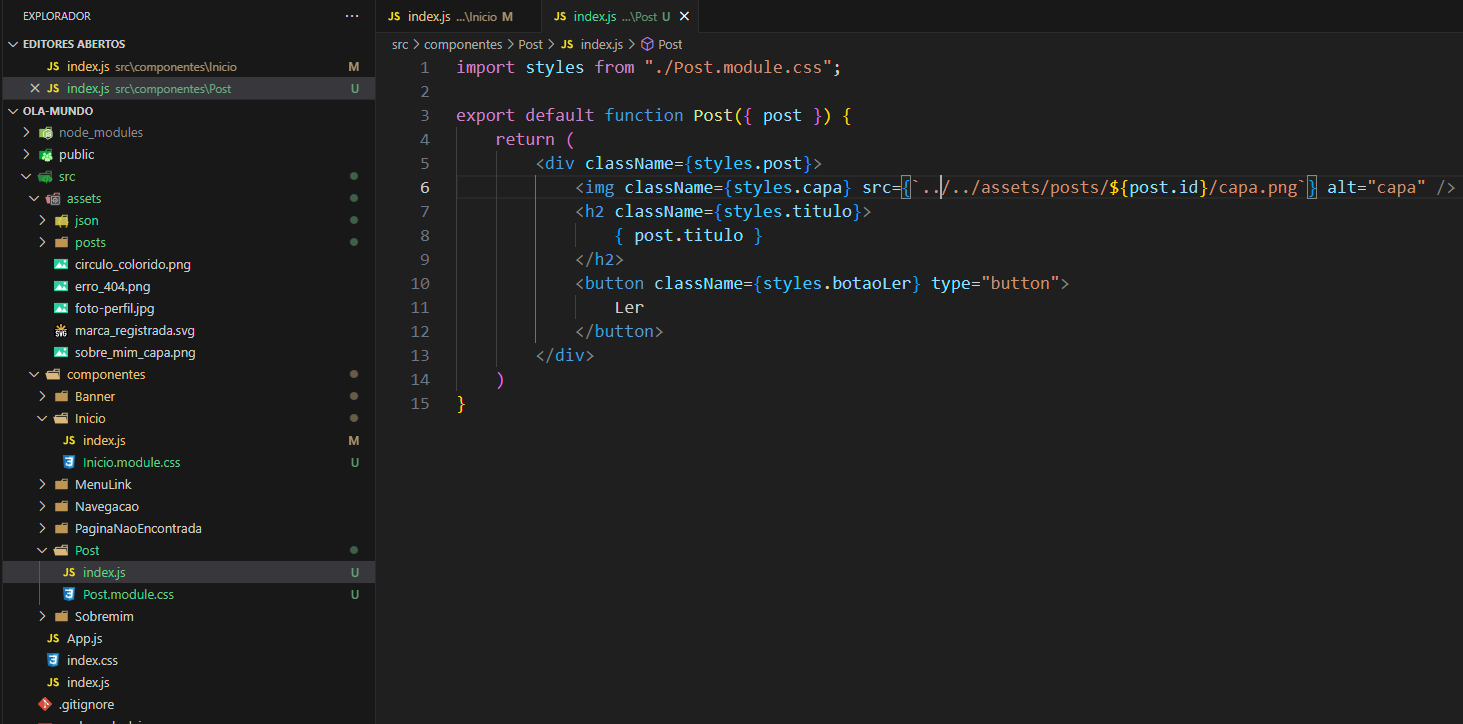Expand the Navegacao folder chevron
Viewport: 1463px width, 724px height.
[x=43, y=506]
